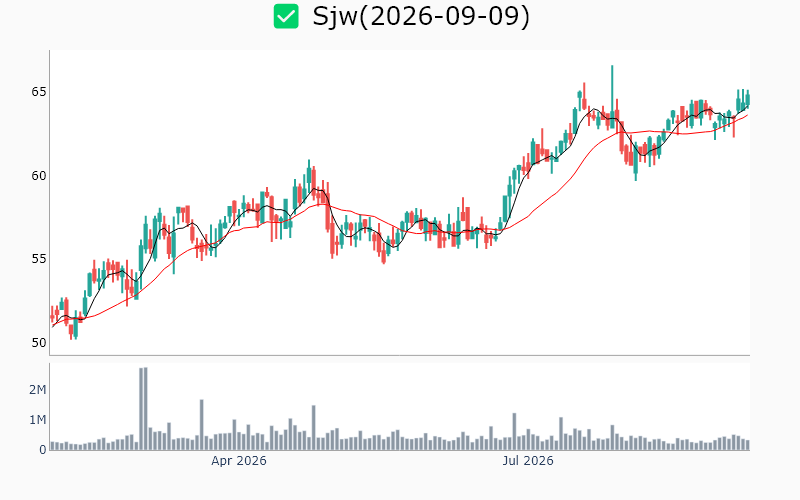
Task: Click the volume spike bar before Apr 2026
Action: (x=202, y=424)
